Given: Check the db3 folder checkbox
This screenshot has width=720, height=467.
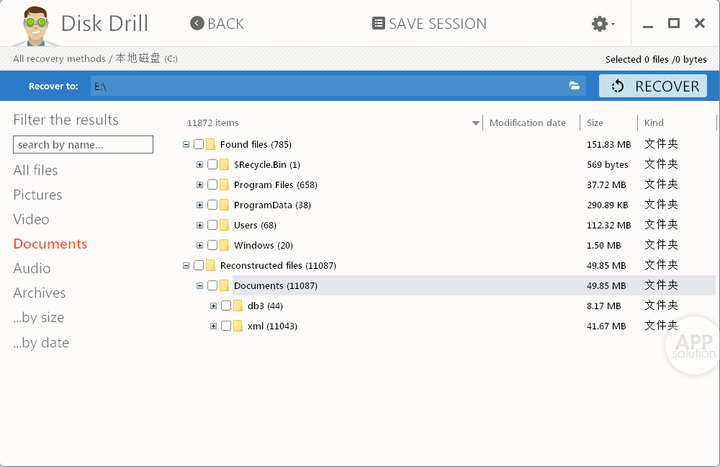Looking at the screenshot, I should 226,306.
